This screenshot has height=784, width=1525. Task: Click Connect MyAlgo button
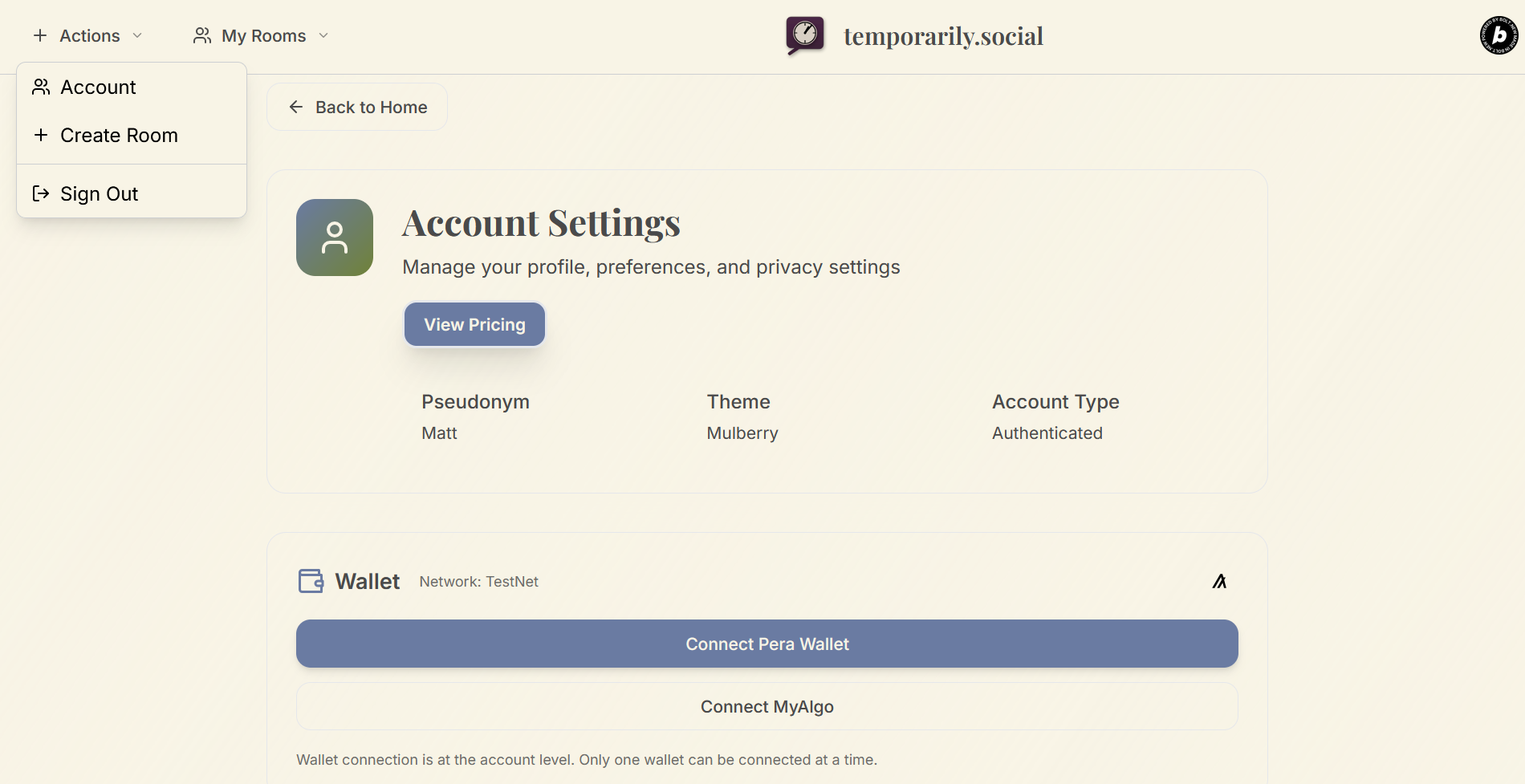pos(767,706)
